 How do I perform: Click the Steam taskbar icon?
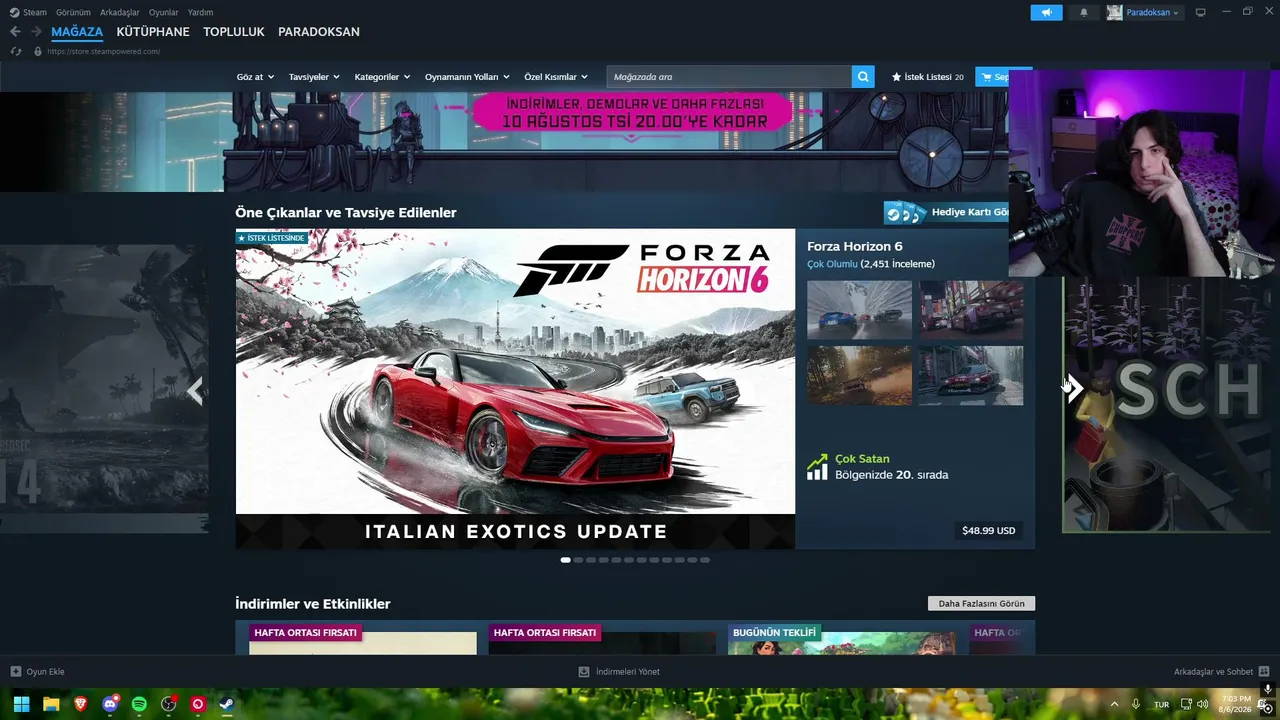(227, 704)
